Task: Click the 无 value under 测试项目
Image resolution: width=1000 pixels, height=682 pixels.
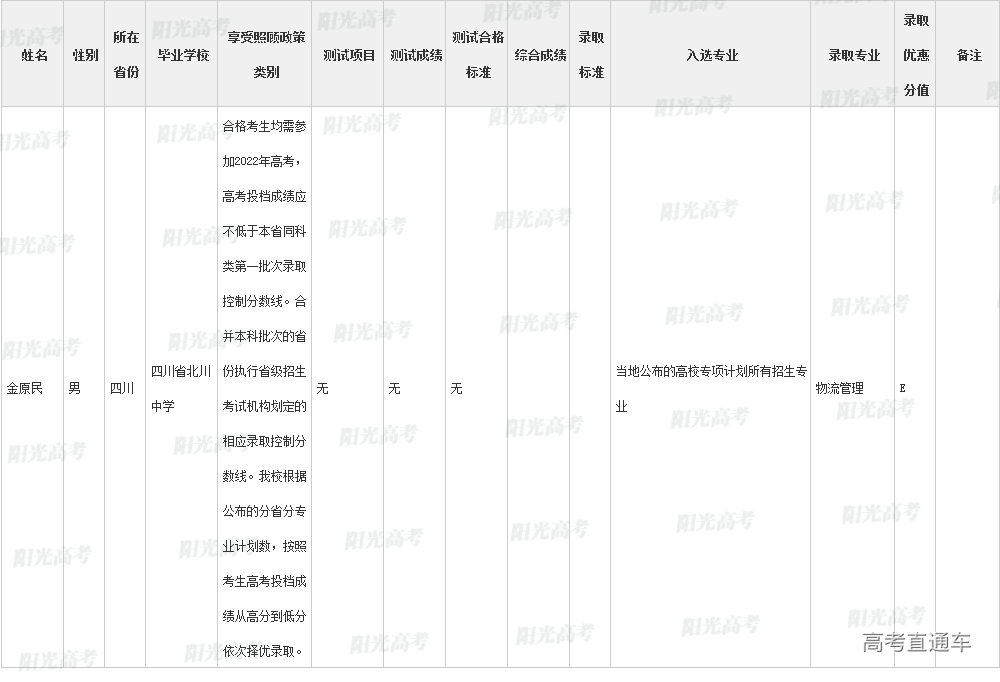Action: click(x=322, y=388)
